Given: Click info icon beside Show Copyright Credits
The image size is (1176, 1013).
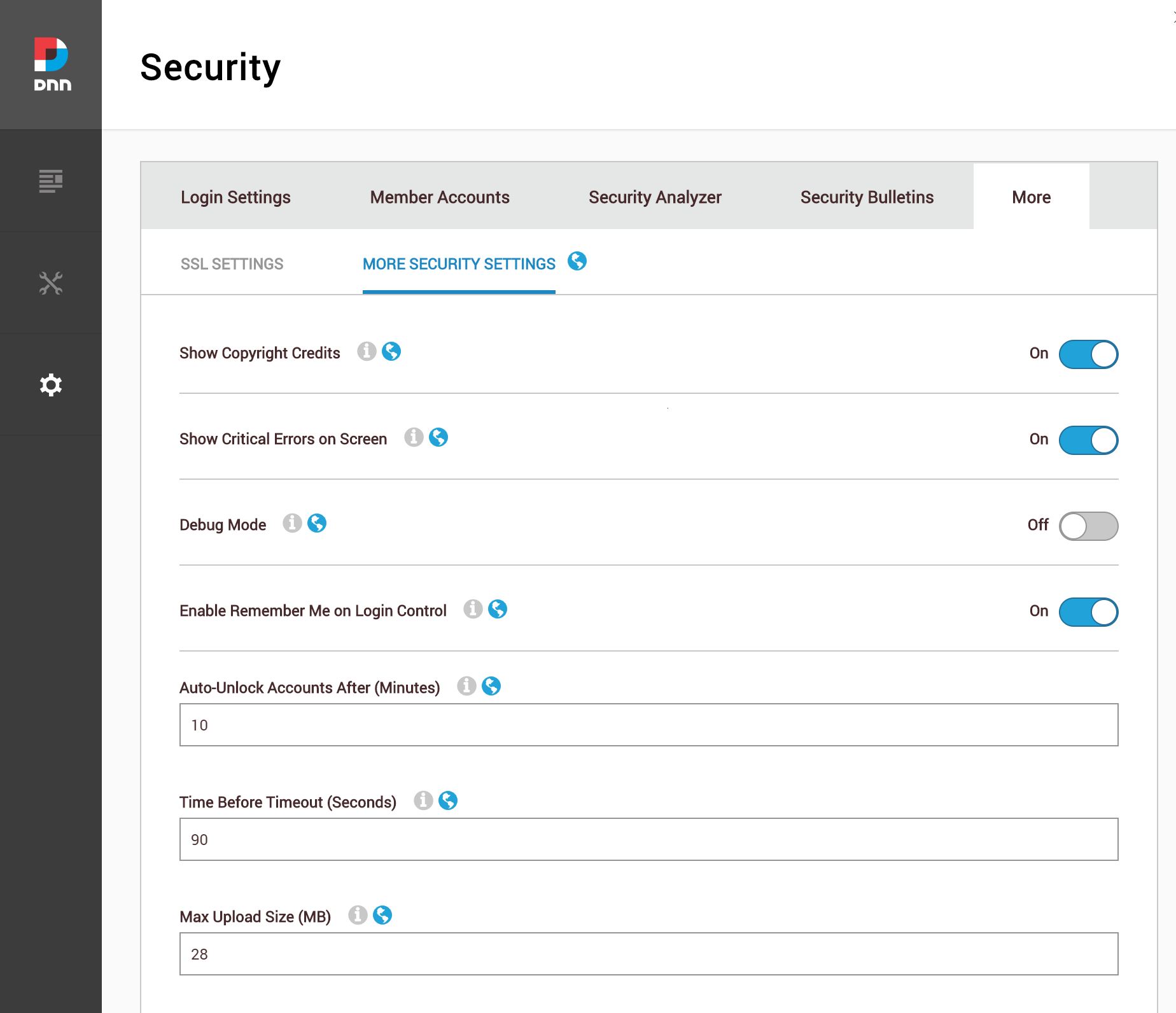Looking at the screenshot, I should [x=367, y=351].
